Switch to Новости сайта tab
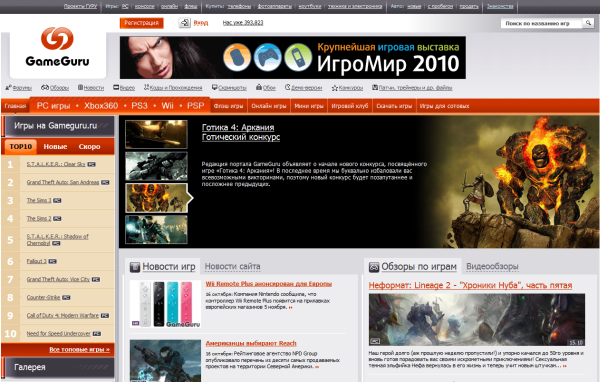The height and width of the screenshot is (382, 600). (232, 266)
